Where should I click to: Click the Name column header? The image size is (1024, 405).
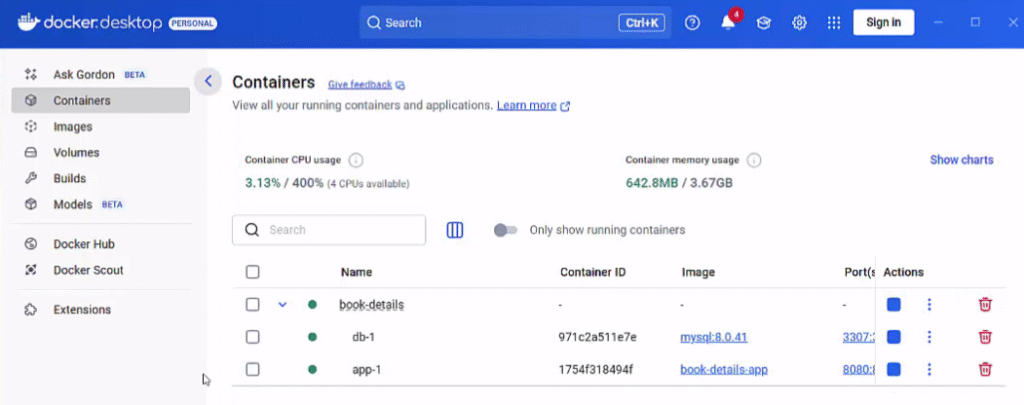[357, 272]
